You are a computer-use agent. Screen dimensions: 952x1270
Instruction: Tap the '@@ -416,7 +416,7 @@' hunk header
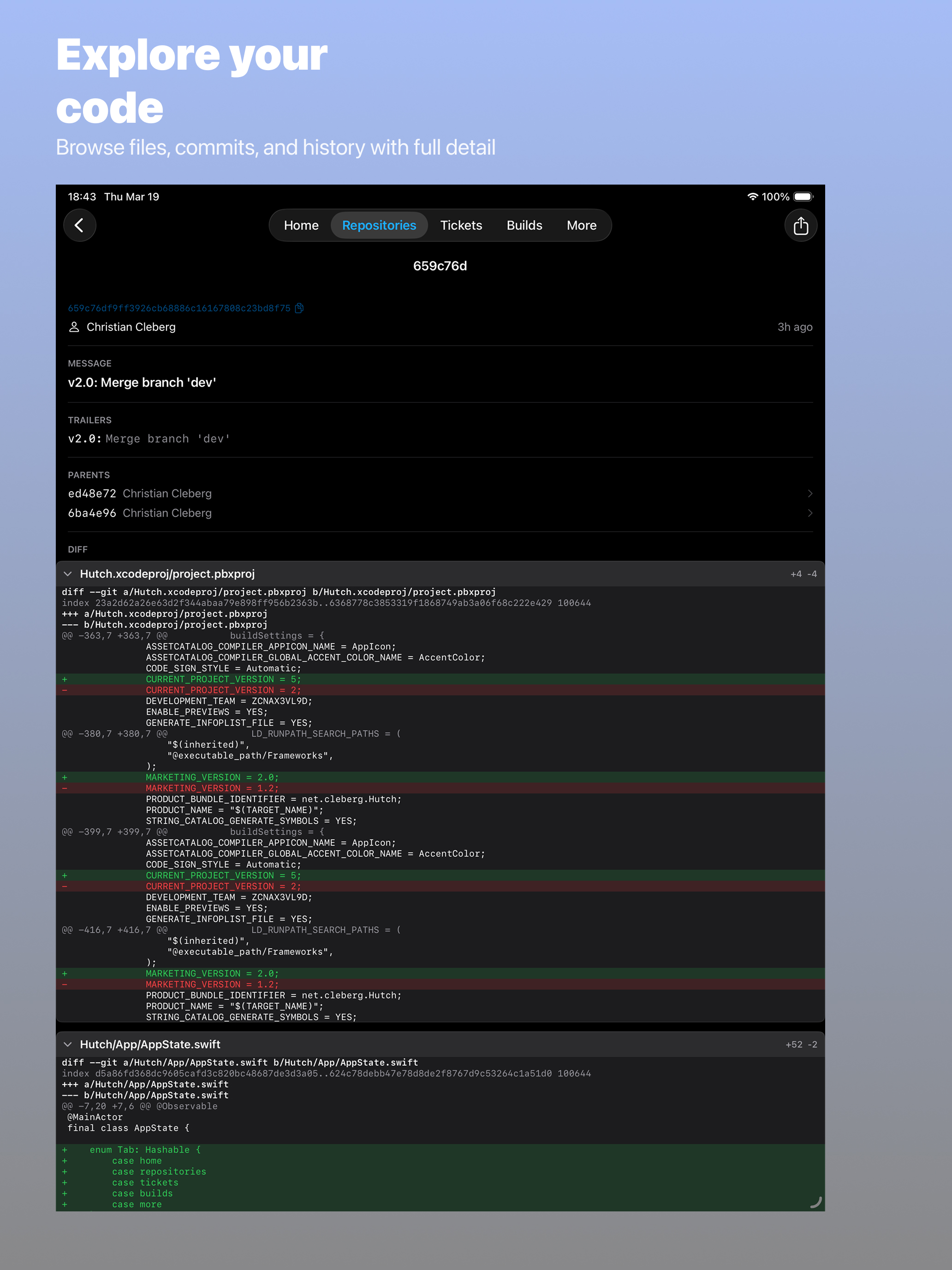(x=115, y=930)
